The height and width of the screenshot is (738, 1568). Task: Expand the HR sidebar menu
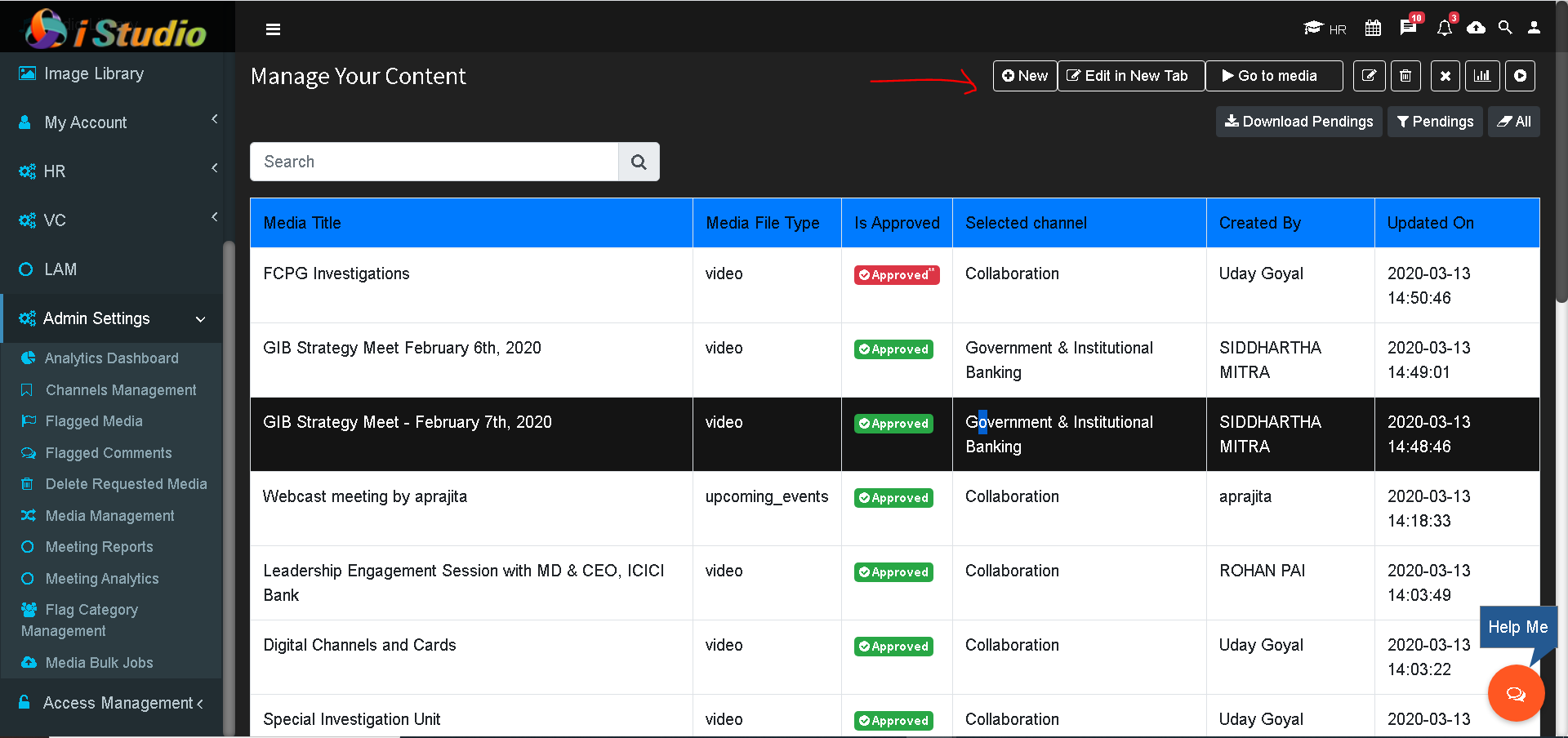click(x=111, y=171)
